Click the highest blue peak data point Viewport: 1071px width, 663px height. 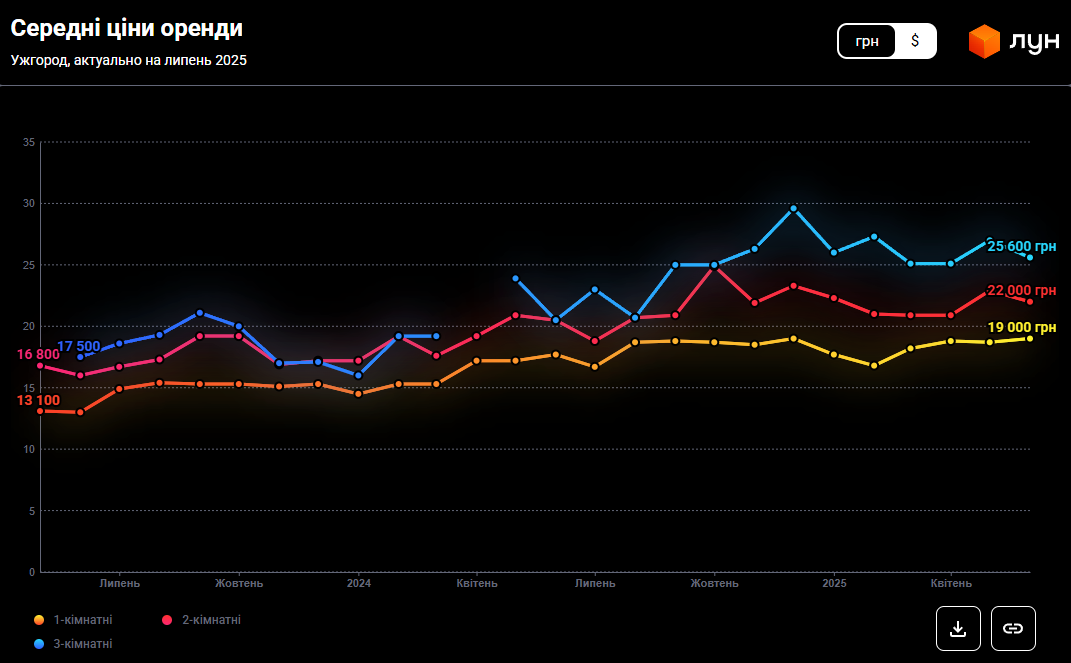click(793, 208)
